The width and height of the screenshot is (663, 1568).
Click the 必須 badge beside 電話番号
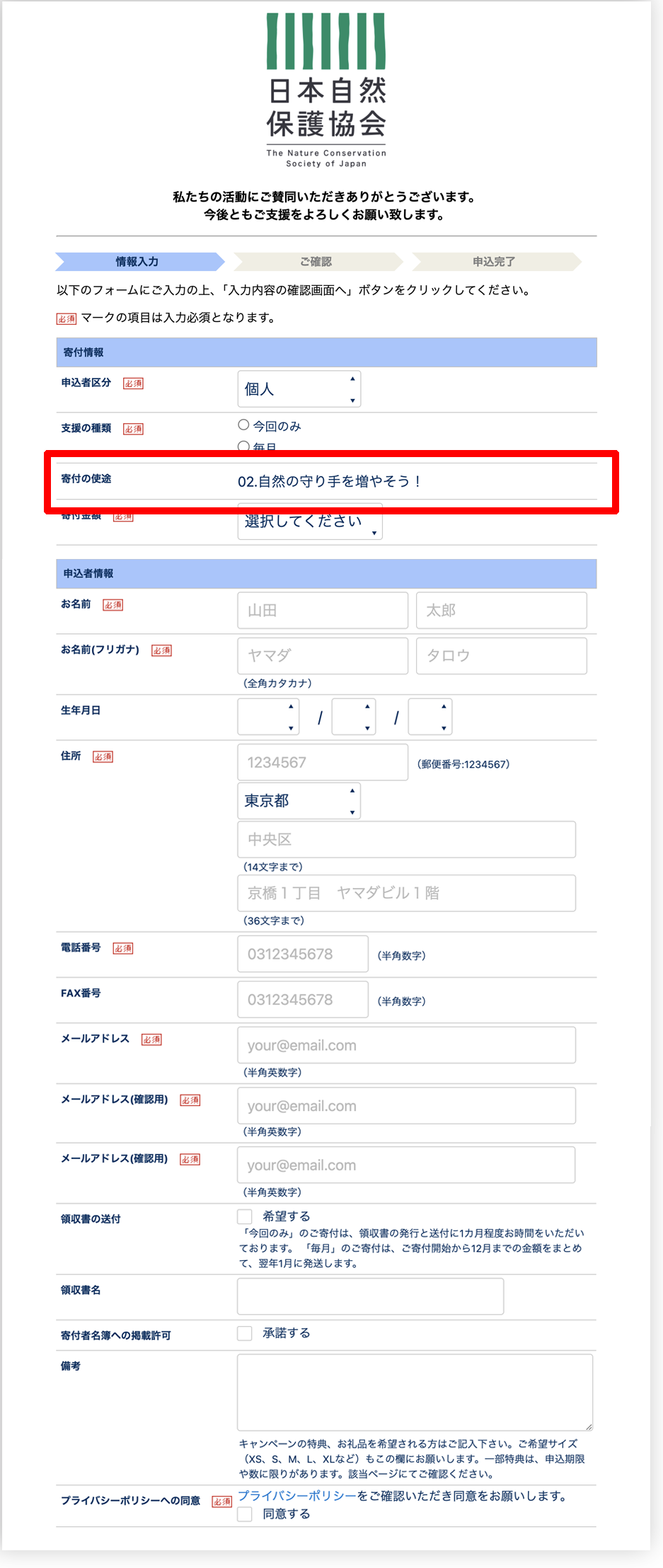[x=123, y=949]
